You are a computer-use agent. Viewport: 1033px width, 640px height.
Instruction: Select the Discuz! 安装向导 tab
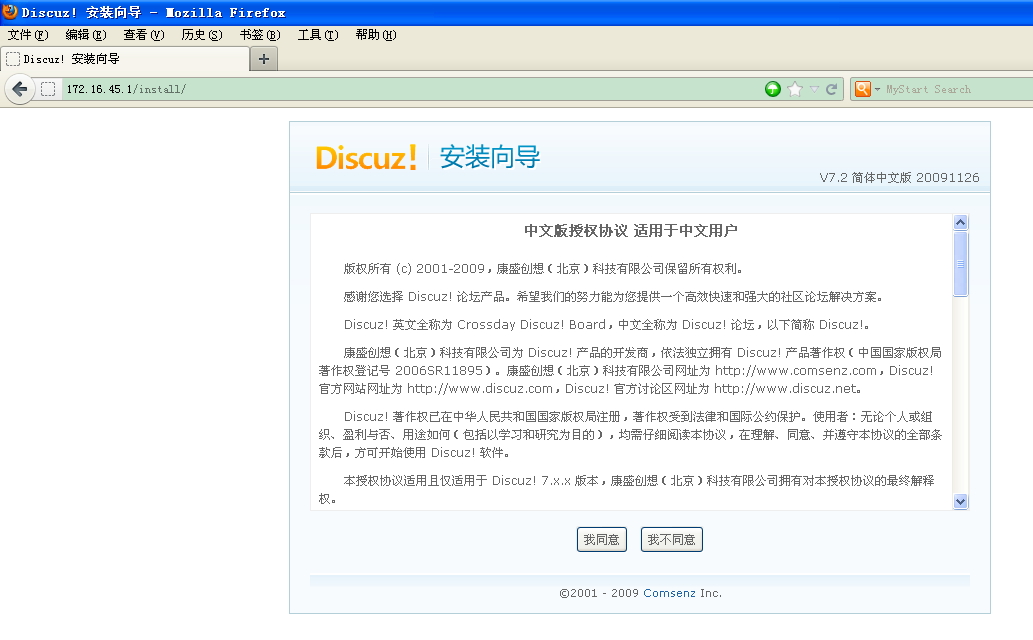tap(125, 59)
